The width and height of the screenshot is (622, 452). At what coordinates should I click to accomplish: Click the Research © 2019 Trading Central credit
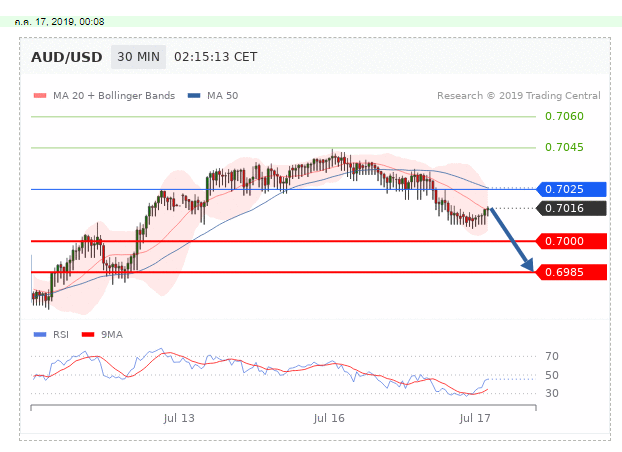pos(518,96)
